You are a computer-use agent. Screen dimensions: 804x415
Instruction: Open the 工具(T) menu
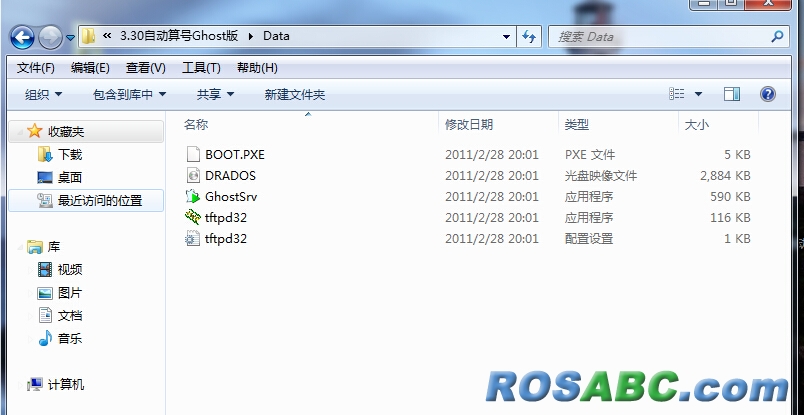pyautogui.click(x=201, y=68)
